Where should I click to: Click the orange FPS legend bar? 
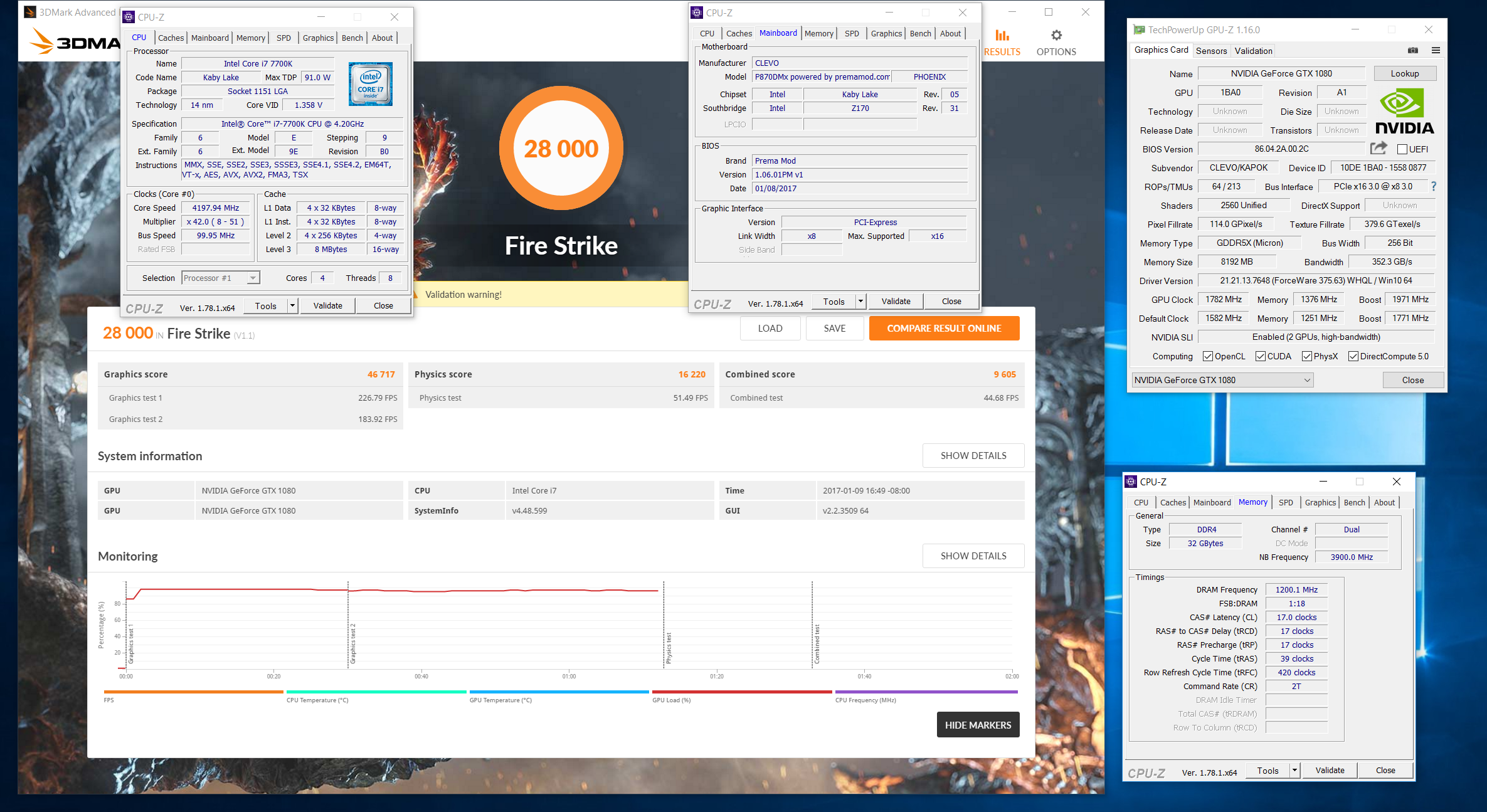194,692
